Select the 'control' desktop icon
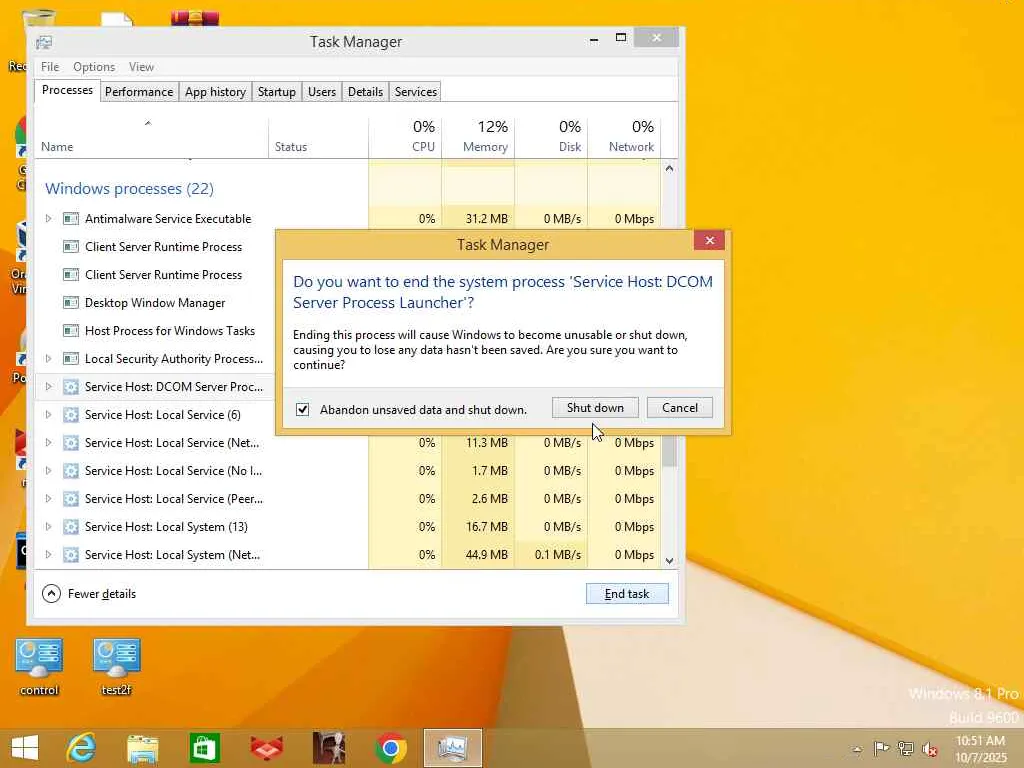 pyautogui.click(x=39, y=667)
